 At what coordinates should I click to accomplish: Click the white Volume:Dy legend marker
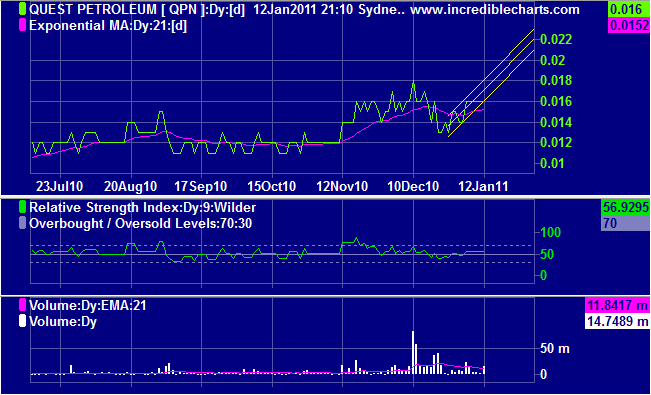(23, 321)
